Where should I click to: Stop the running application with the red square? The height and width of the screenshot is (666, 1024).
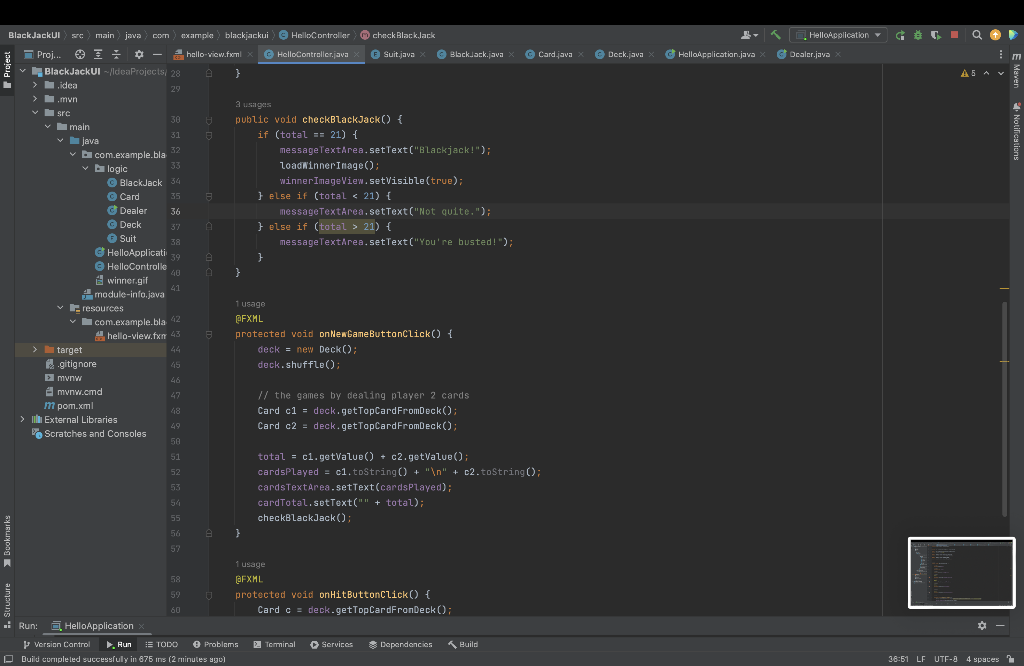tap(954, 35)
